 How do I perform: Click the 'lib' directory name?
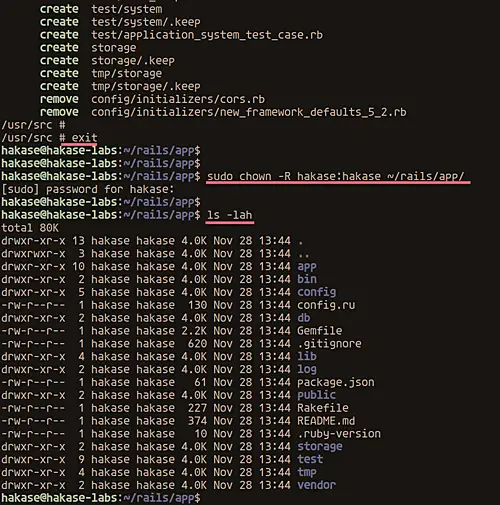click(307, 356)
